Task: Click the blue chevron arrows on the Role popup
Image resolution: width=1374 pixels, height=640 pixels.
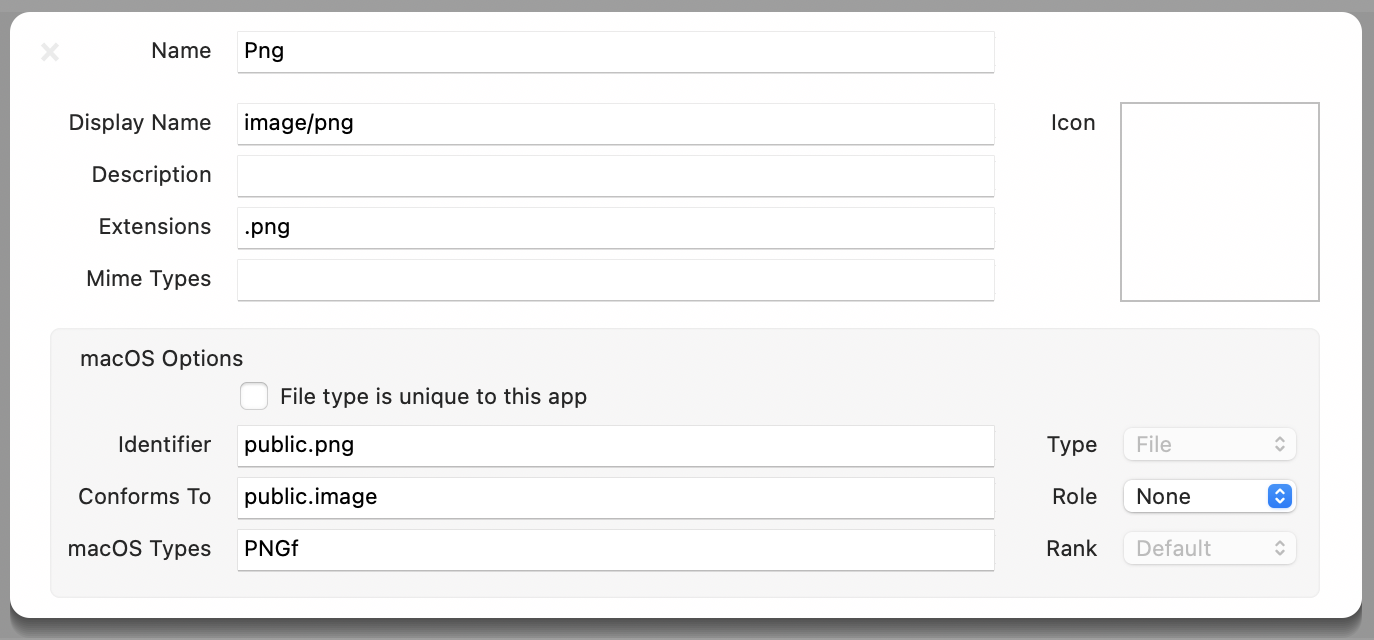Action: coord(1279,496)
